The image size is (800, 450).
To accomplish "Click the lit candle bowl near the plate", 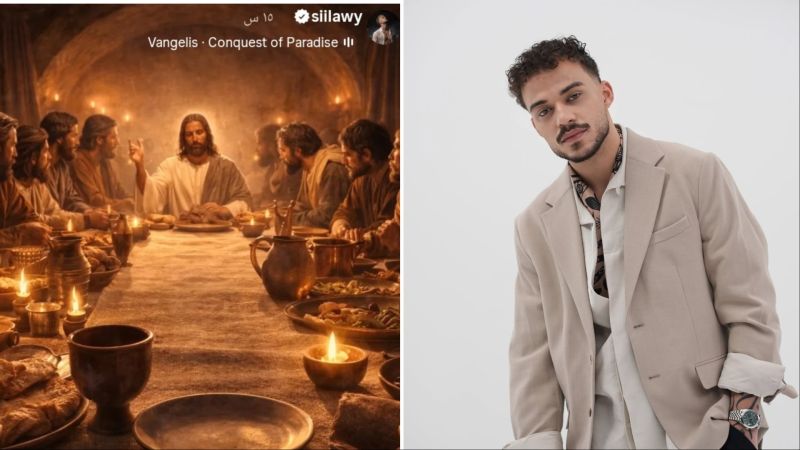I will pos(335,362).
